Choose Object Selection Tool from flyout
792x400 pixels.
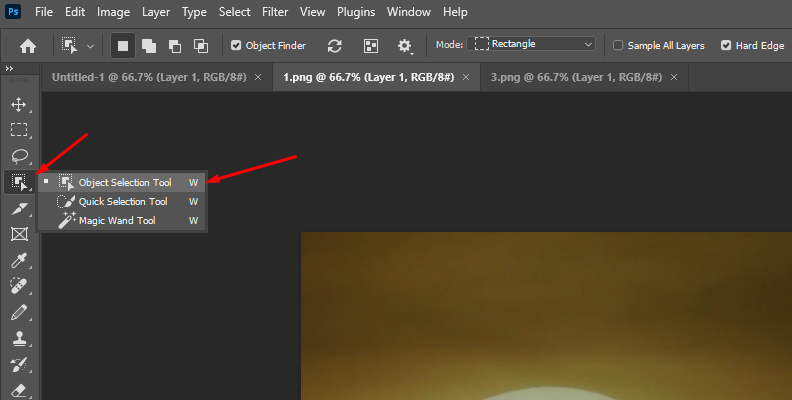(122, 182)
